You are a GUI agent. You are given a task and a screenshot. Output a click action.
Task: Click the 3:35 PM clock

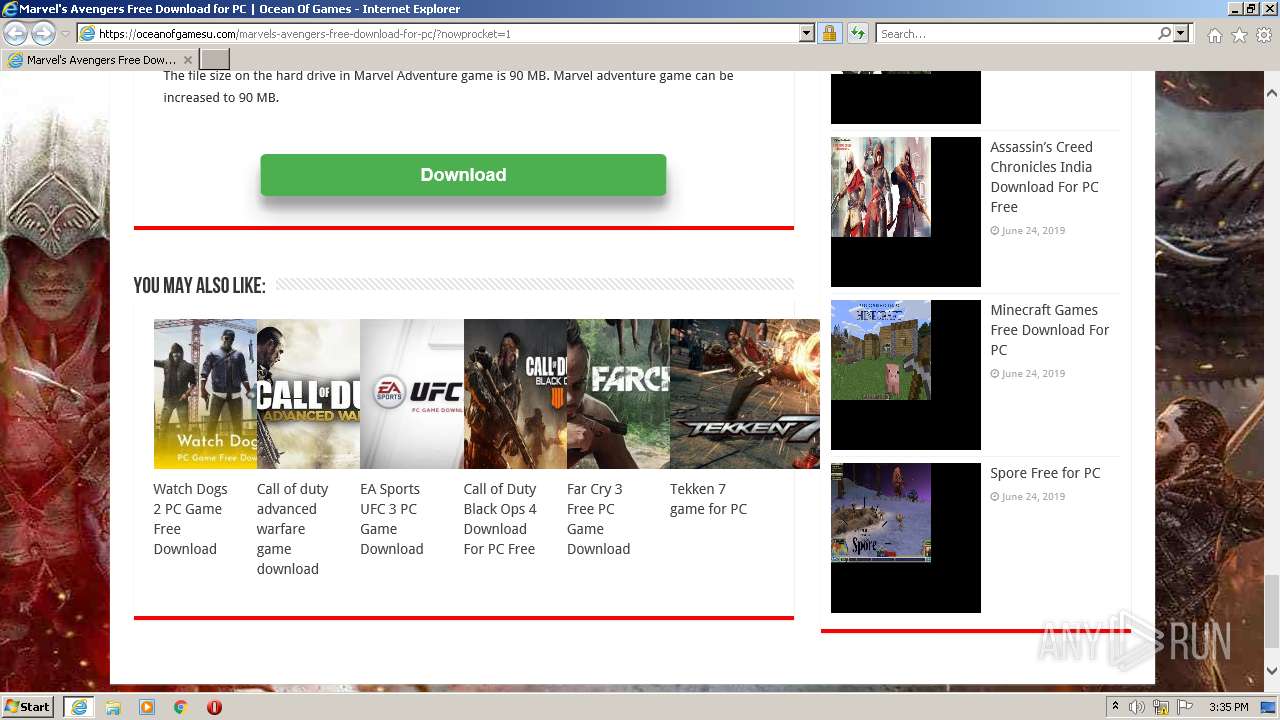point(1228,707)
